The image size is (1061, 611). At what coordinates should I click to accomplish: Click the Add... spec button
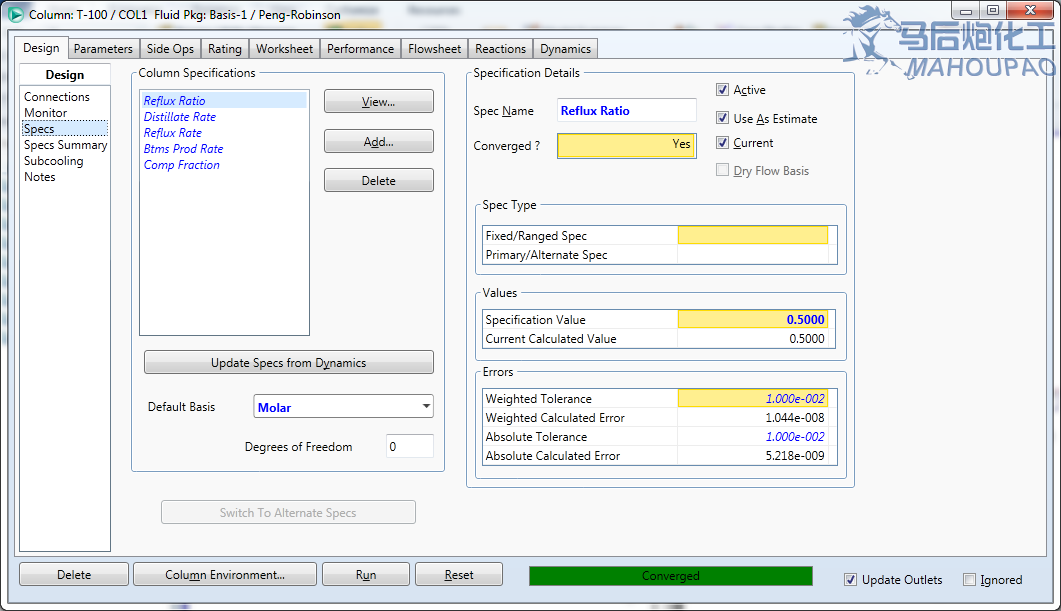(x=379, y=141)
